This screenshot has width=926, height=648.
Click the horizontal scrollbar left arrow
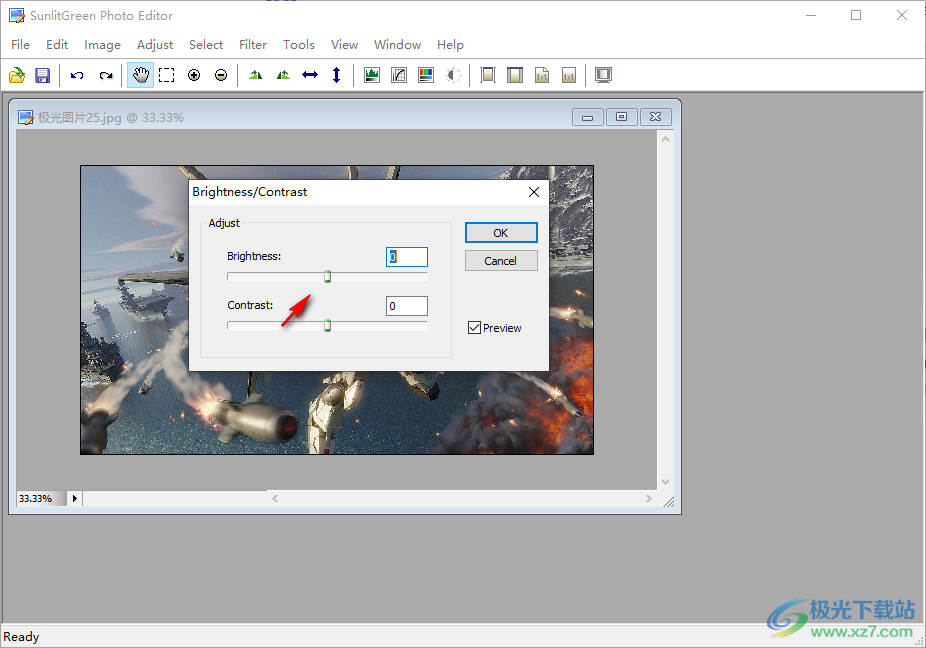click(x=275, y=499)
